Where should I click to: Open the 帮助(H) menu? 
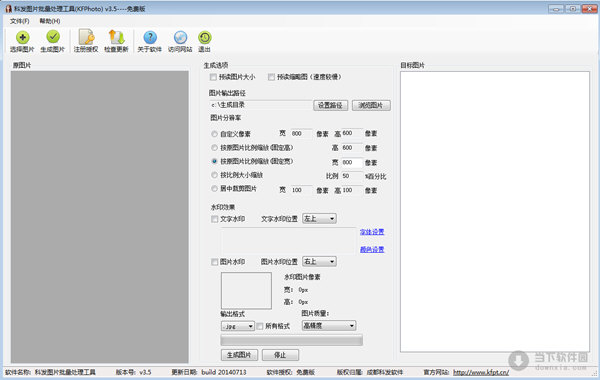pos(50,21)
